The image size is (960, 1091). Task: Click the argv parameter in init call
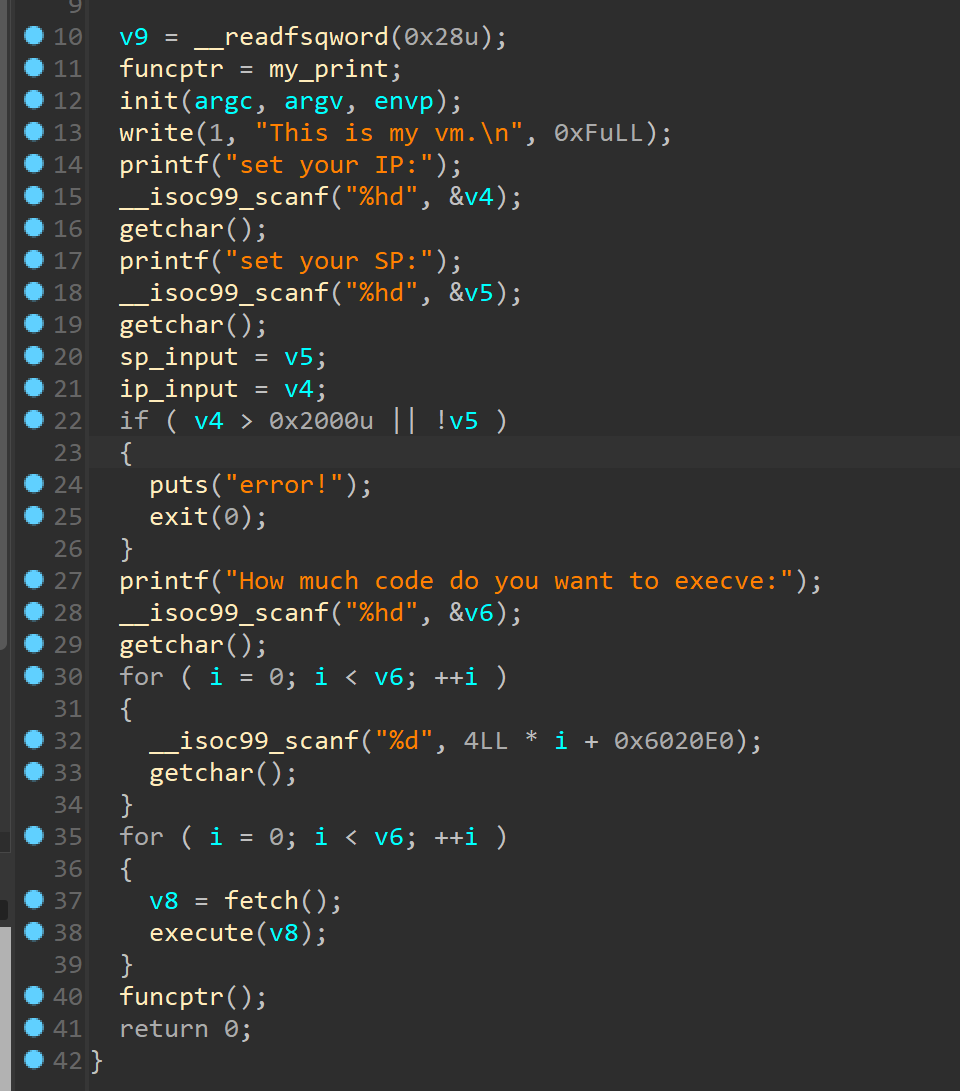(313, 101)
